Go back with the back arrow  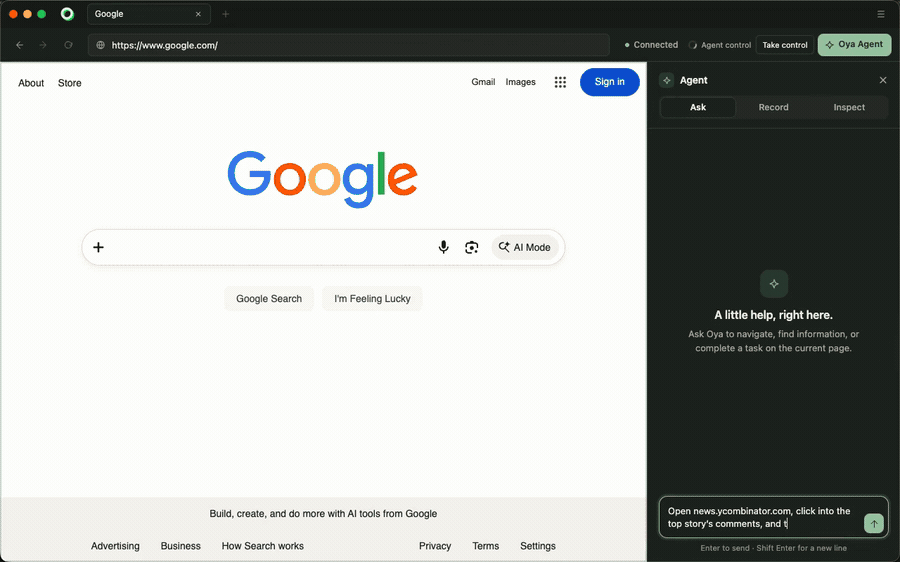pyautogui.click(x=20, y=45)
